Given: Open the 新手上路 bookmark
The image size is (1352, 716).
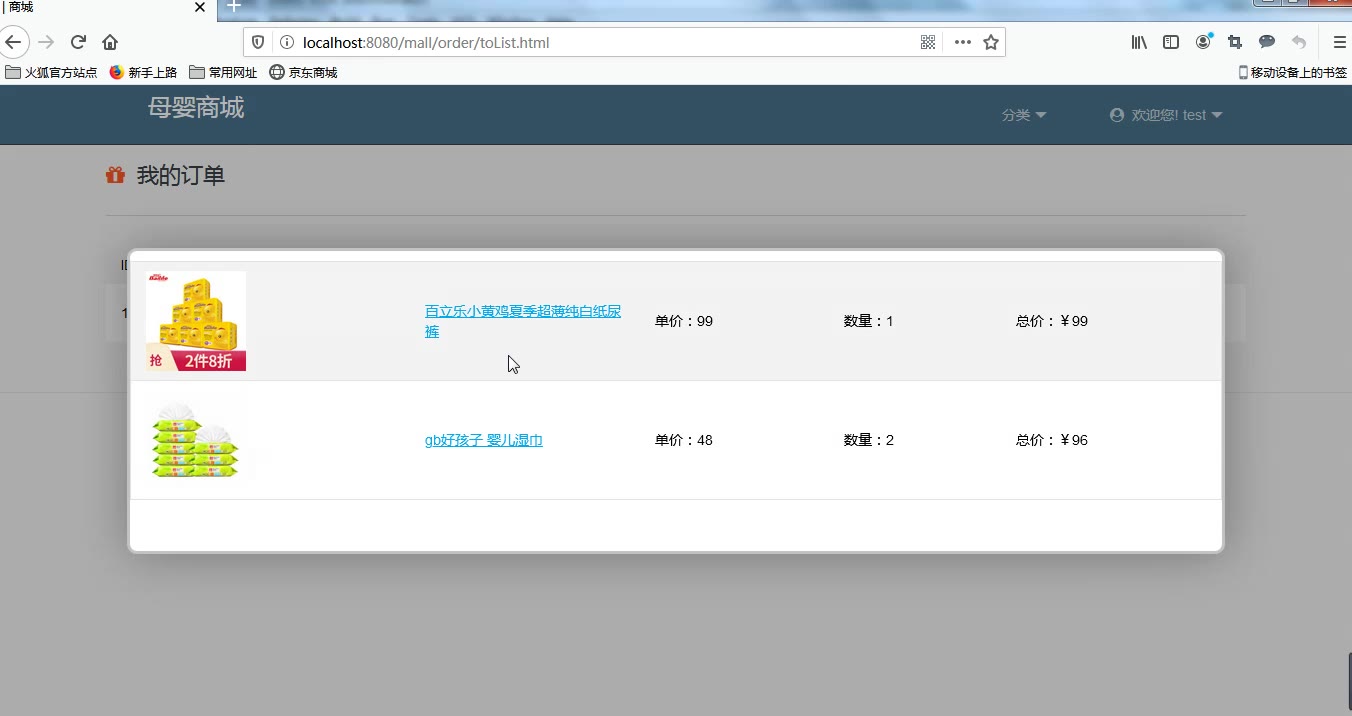Looking at the screenshot, I should 143,72.
